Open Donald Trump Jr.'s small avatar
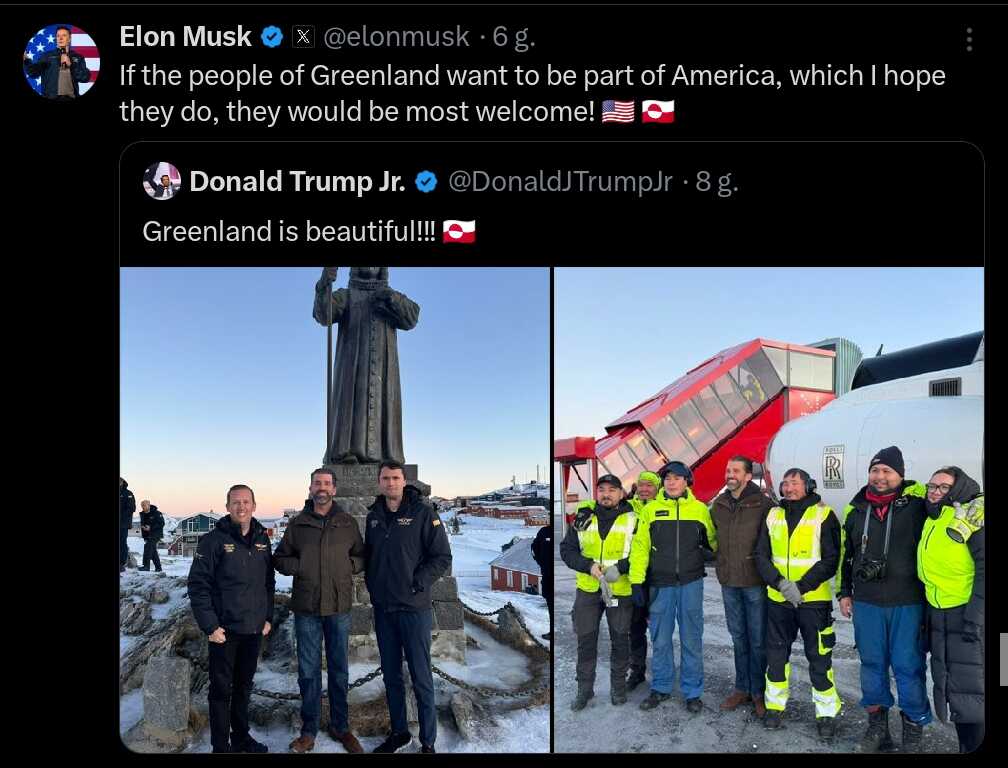This screenshot has height=768, width=1008. pyautogui.click(x=161, y=181)
